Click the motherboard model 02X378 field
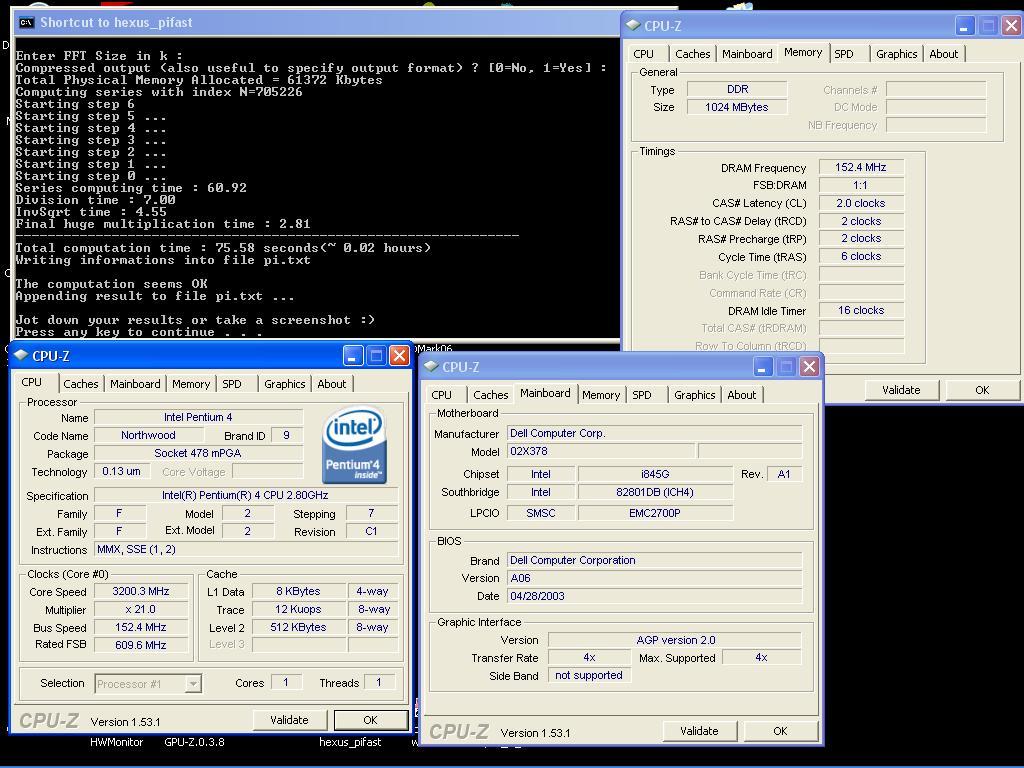Screen dimensions: 1024x768 click(600, 451)
